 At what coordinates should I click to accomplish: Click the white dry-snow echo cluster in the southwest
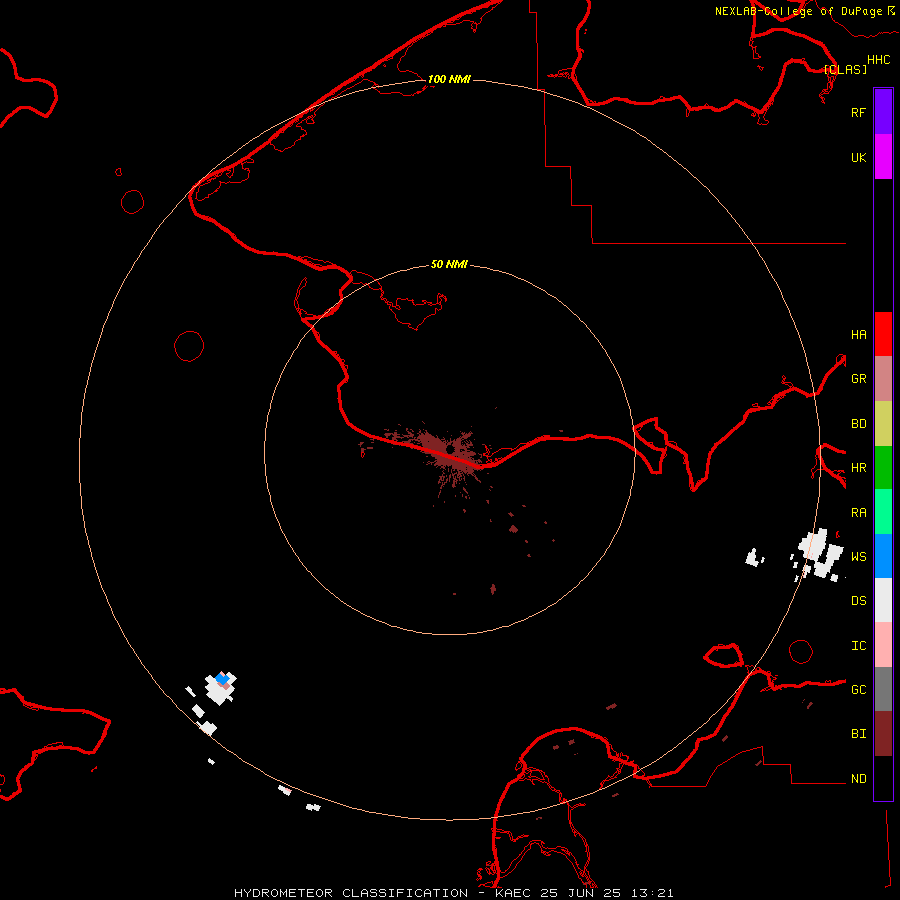coord(220,688)
